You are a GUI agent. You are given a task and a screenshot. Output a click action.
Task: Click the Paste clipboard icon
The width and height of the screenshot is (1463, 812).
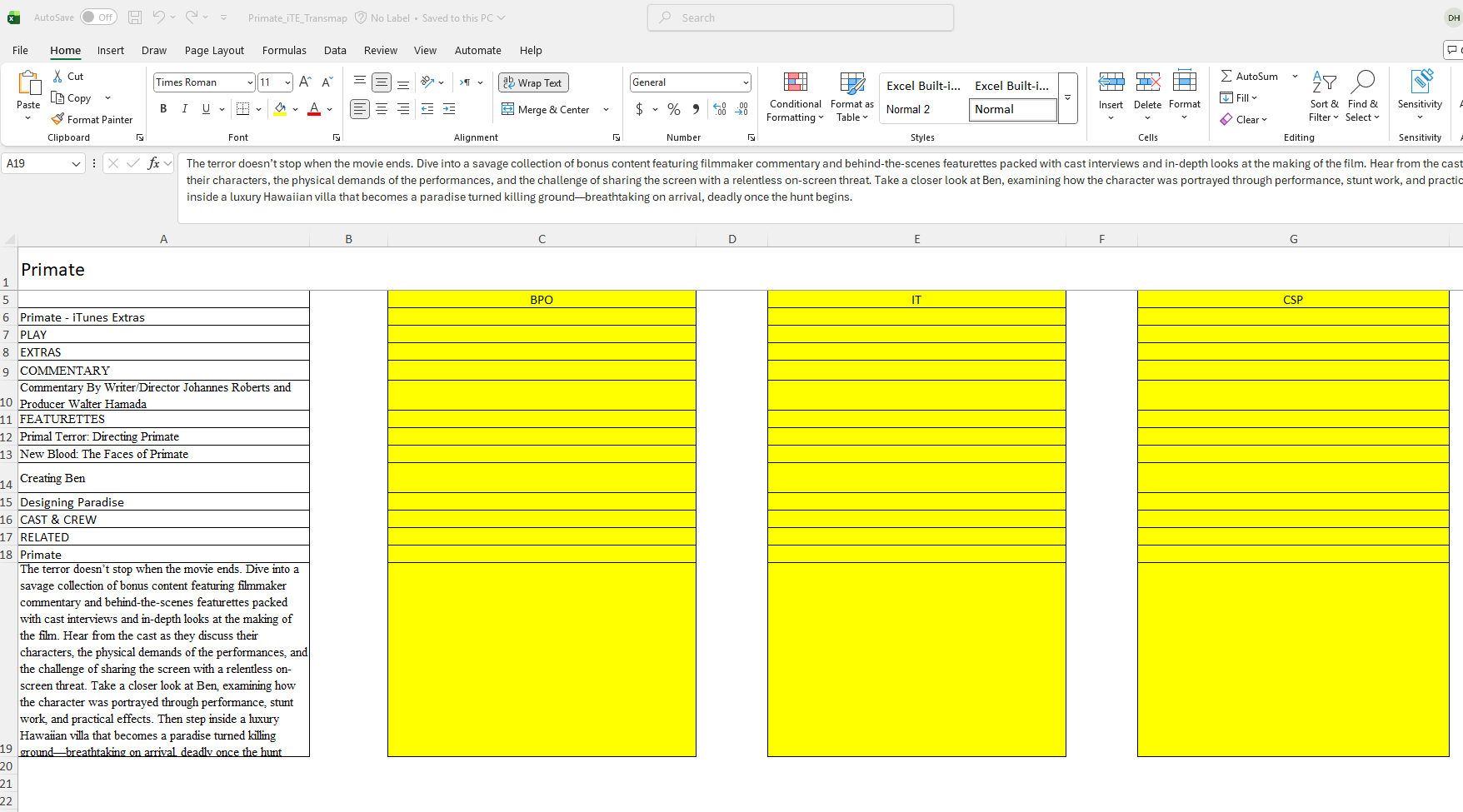28,83
